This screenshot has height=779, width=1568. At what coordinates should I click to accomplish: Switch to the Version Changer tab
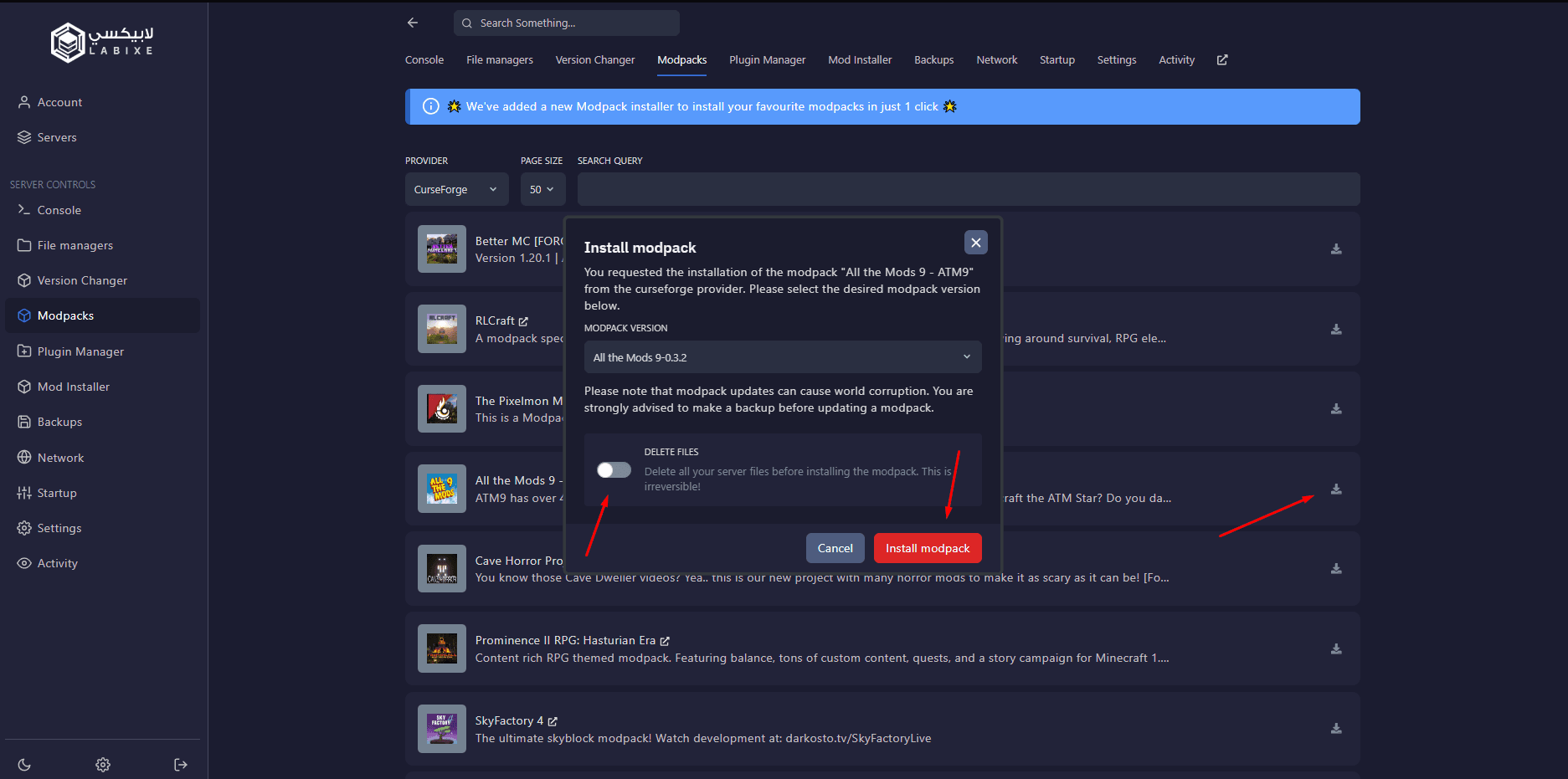pos(595,60)
